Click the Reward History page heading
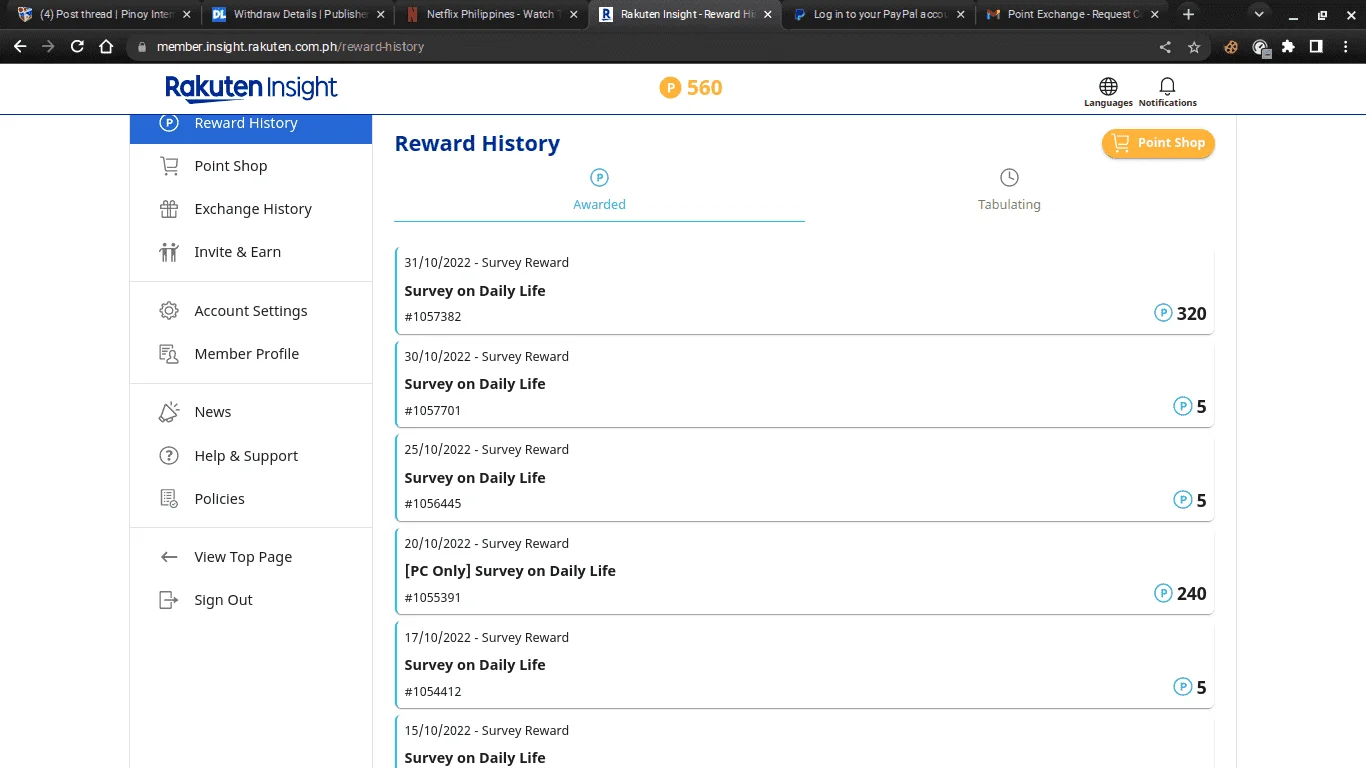The image size is (1366, 768). coord(477,144)
